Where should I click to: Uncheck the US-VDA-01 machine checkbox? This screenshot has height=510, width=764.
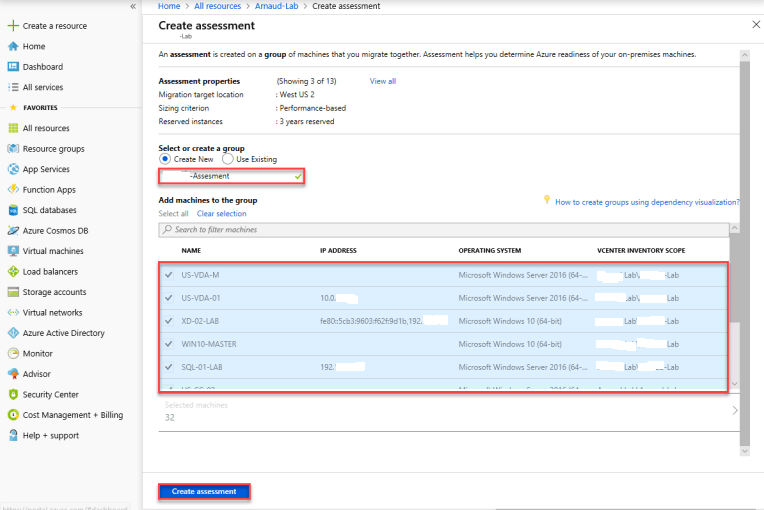pos(169,298)
